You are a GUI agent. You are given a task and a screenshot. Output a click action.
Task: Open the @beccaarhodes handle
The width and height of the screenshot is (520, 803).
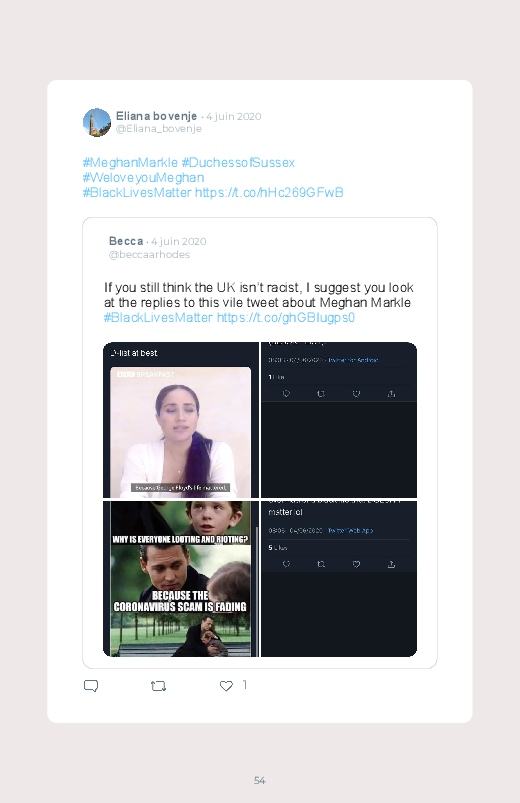pos(149,255)
